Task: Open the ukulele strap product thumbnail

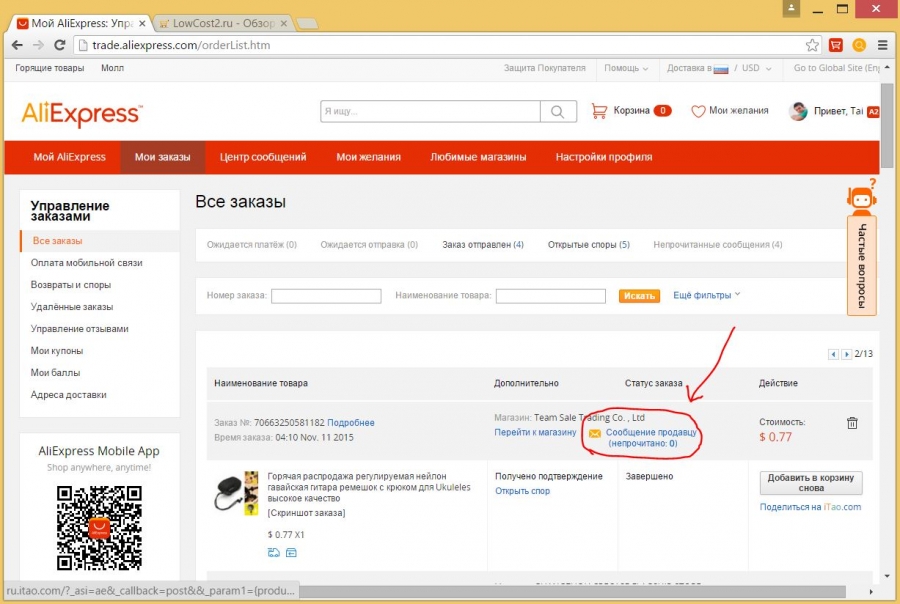Action: pyautogui.click(x=237, y=492)
